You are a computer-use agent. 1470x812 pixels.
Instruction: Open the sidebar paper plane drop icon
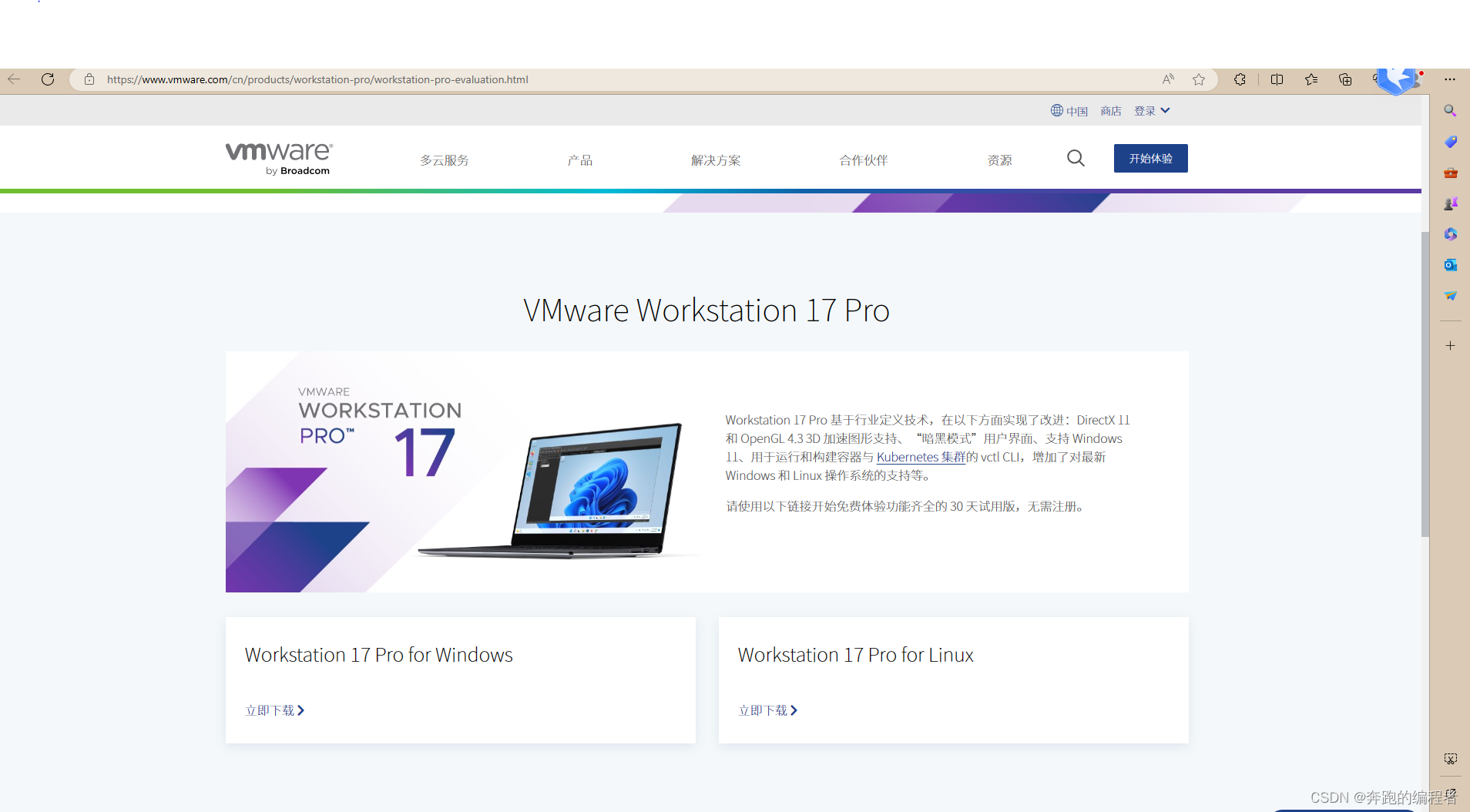click(x=1450, y=296)
